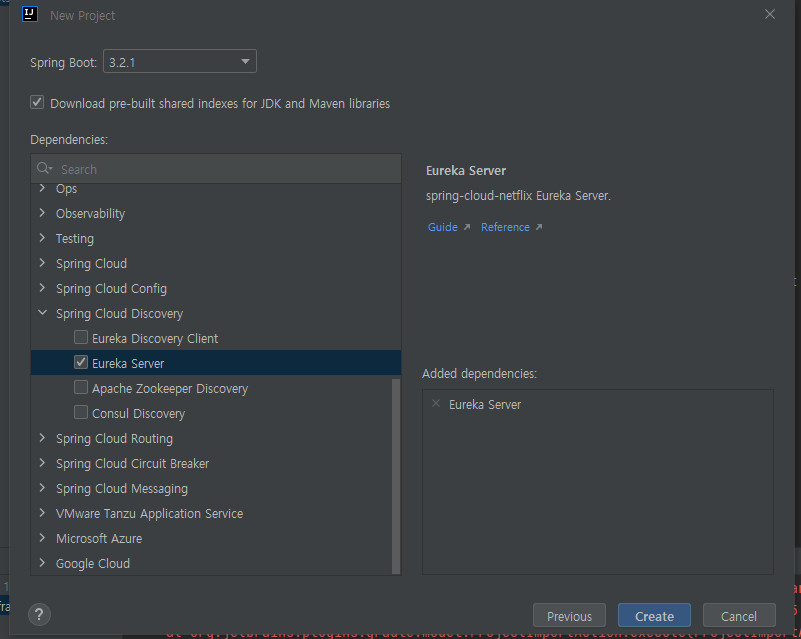The height and width of the screenshot is (639, 801).
Task: Expand the Spring Cloud Messaging category
Action: [x=42, y=488]
